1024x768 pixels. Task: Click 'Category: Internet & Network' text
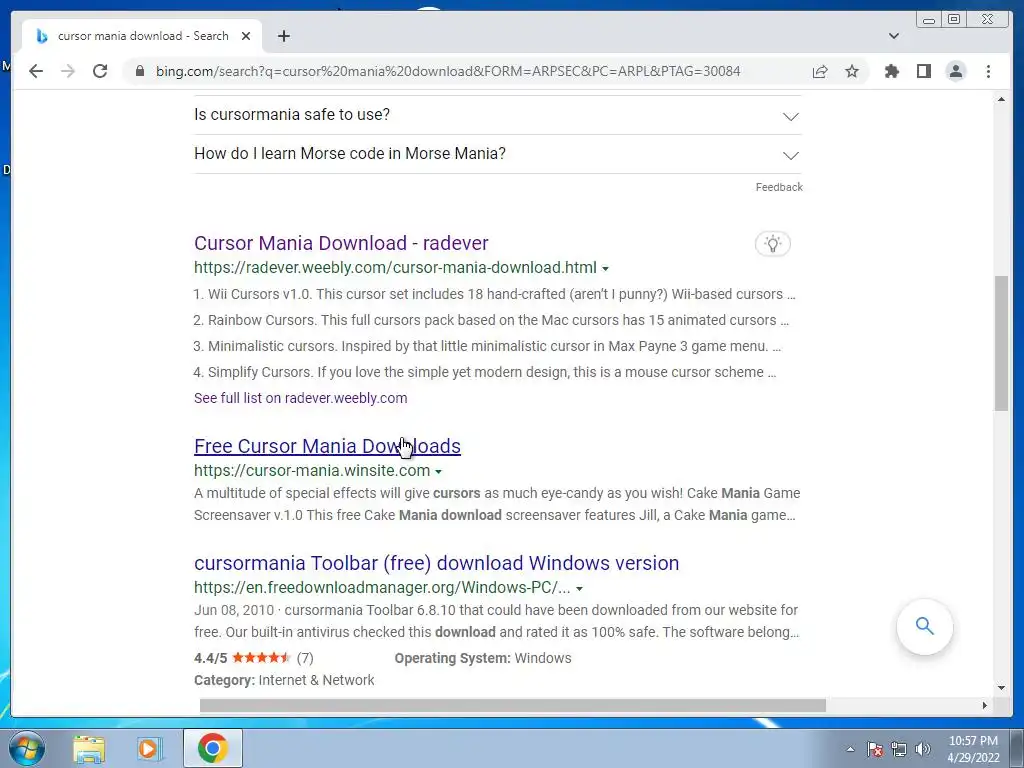coord(284,680)
